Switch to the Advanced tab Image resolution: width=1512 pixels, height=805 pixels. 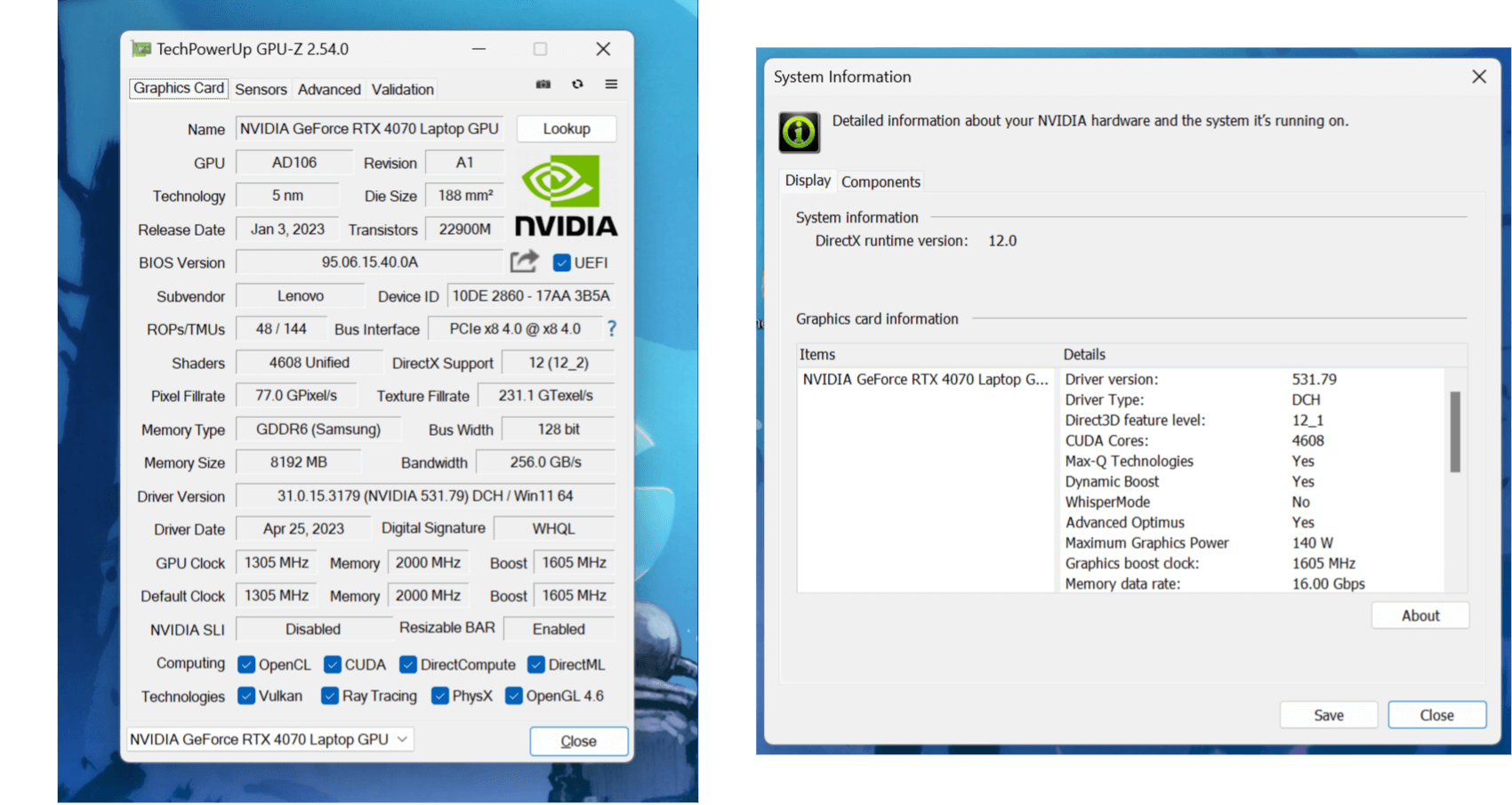tap(329, 89)
